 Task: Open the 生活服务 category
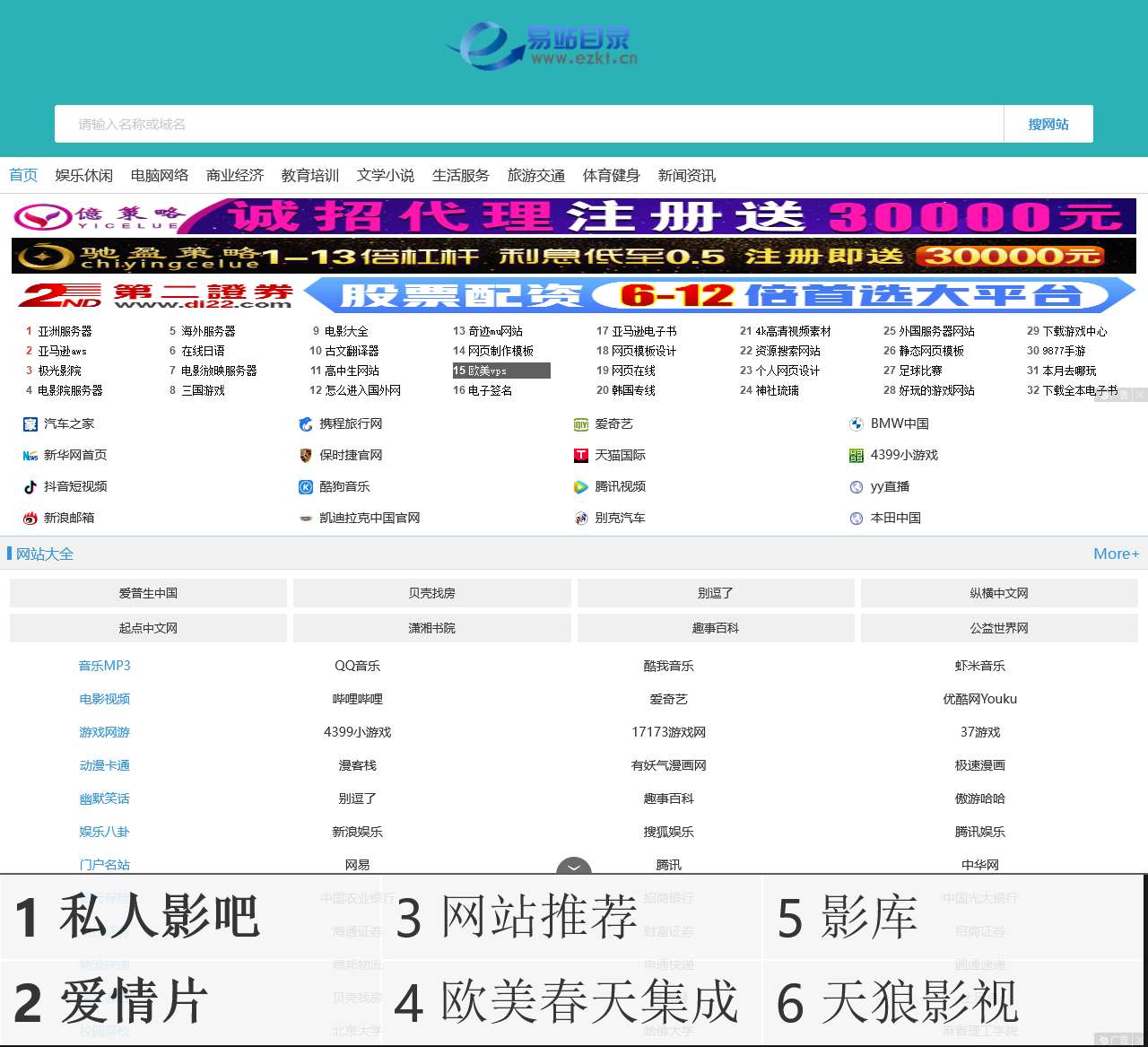point(461,175)
